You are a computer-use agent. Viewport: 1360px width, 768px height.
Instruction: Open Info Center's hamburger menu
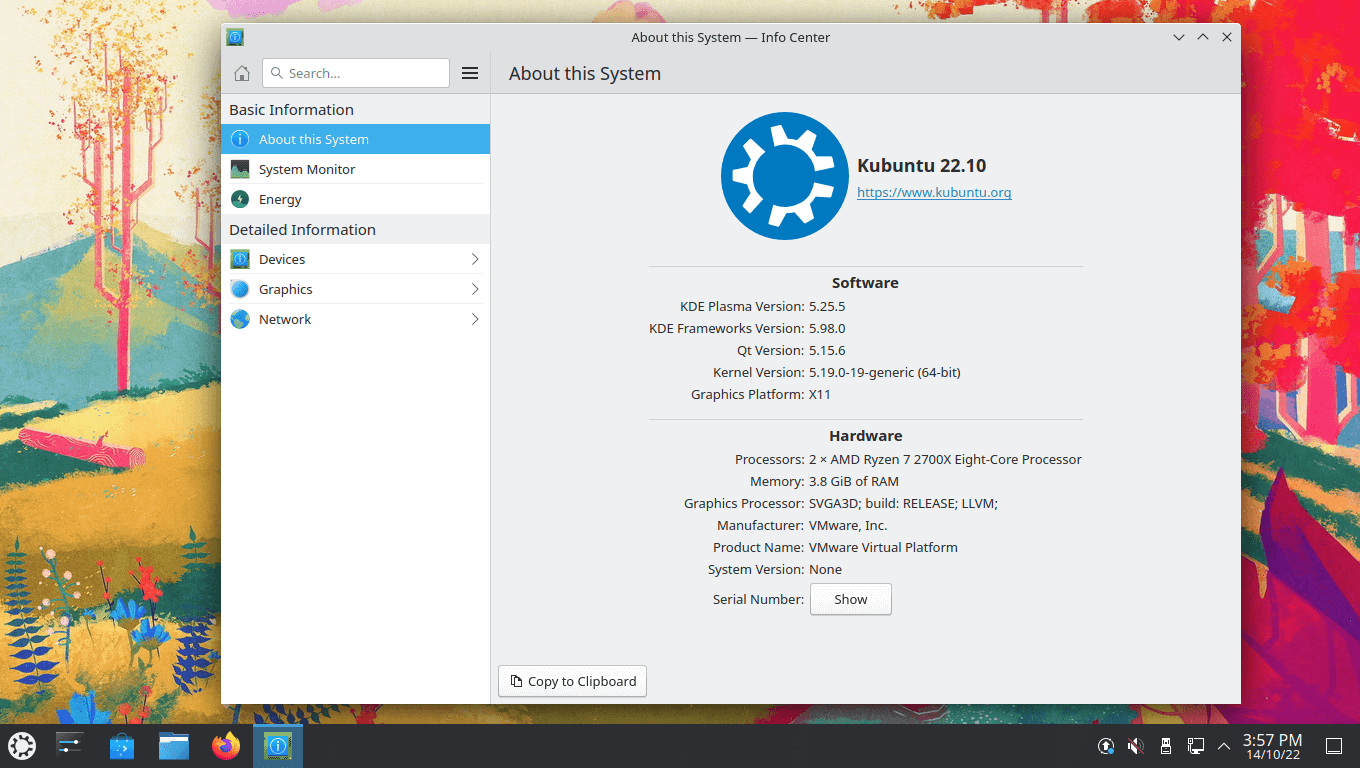click(469, 72)
